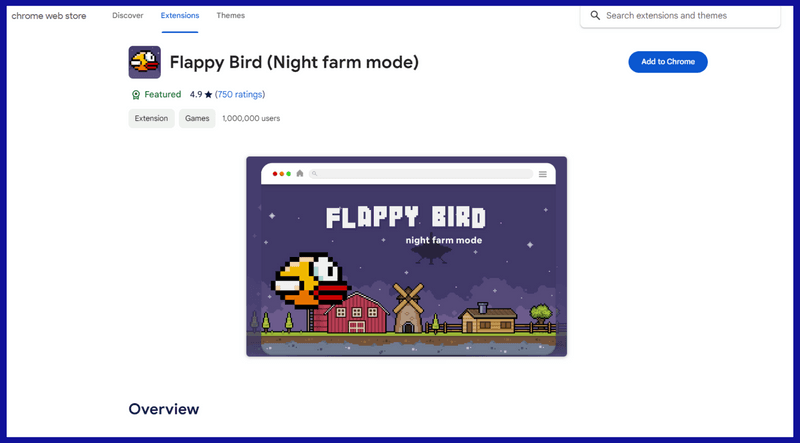Click the windmill in the preview artwork
The image size is (800, 443).
click(x=407, y=307)
